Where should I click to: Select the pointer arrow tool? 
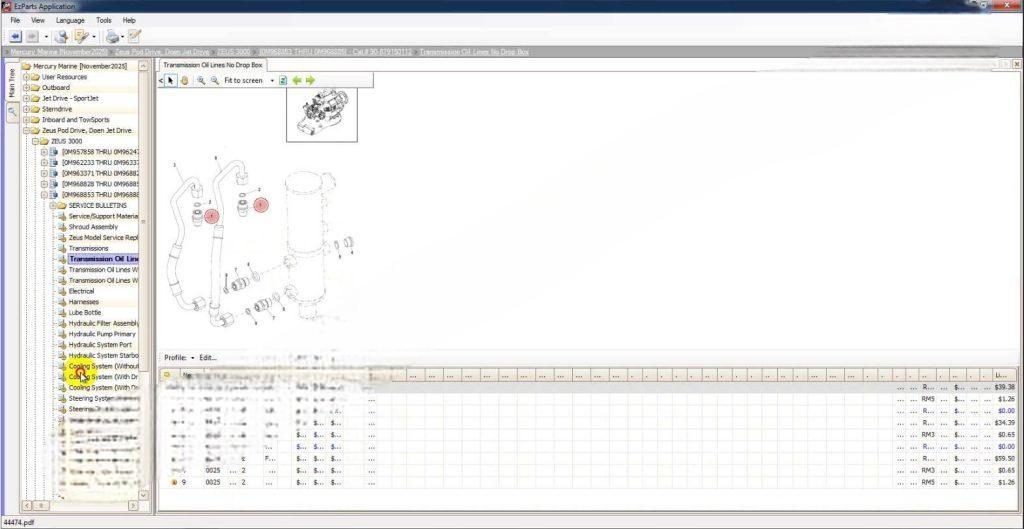point(171,80)
